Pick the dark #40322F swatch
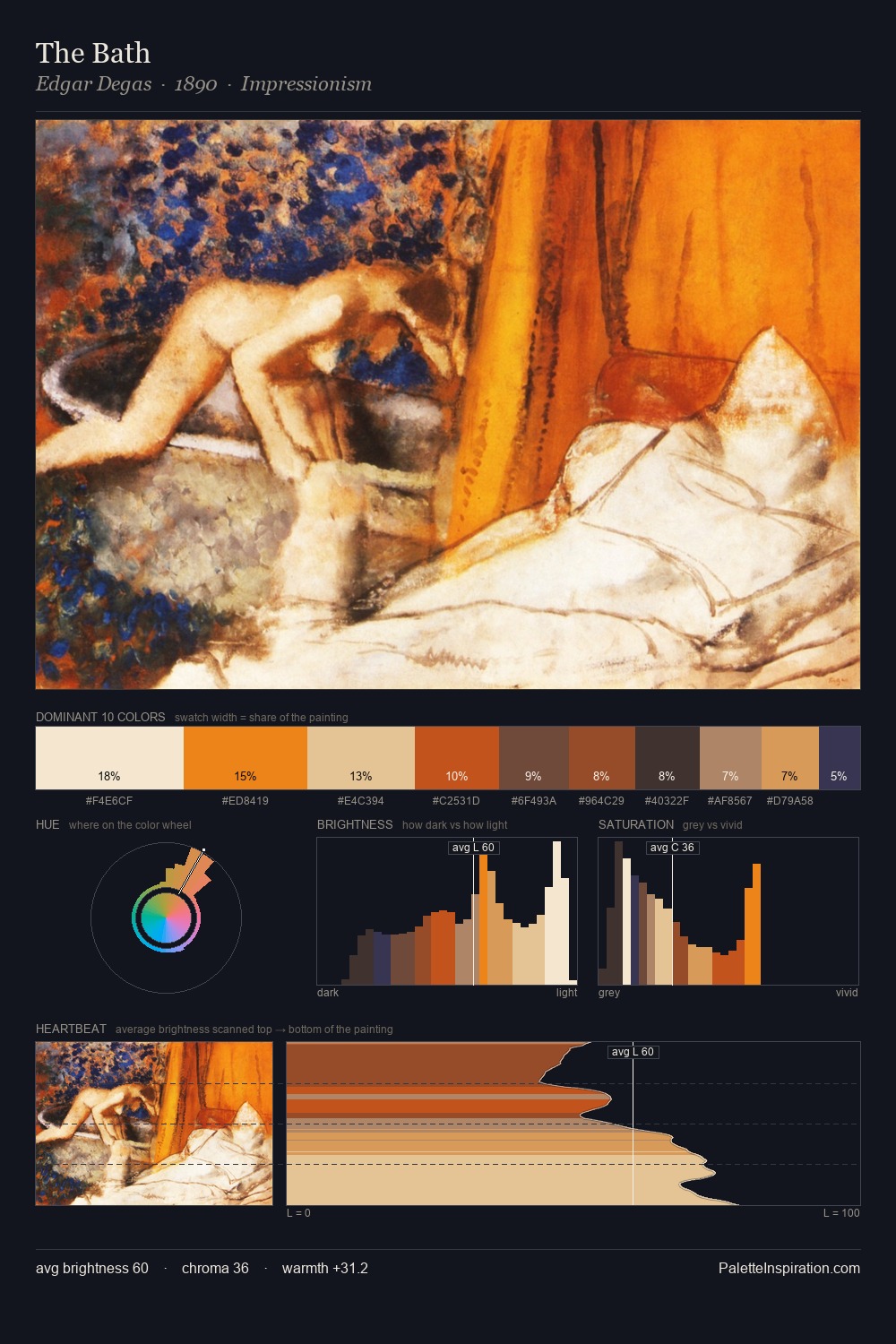The width and height of the screenshot is (896, 1344). [x=668, y=758]
